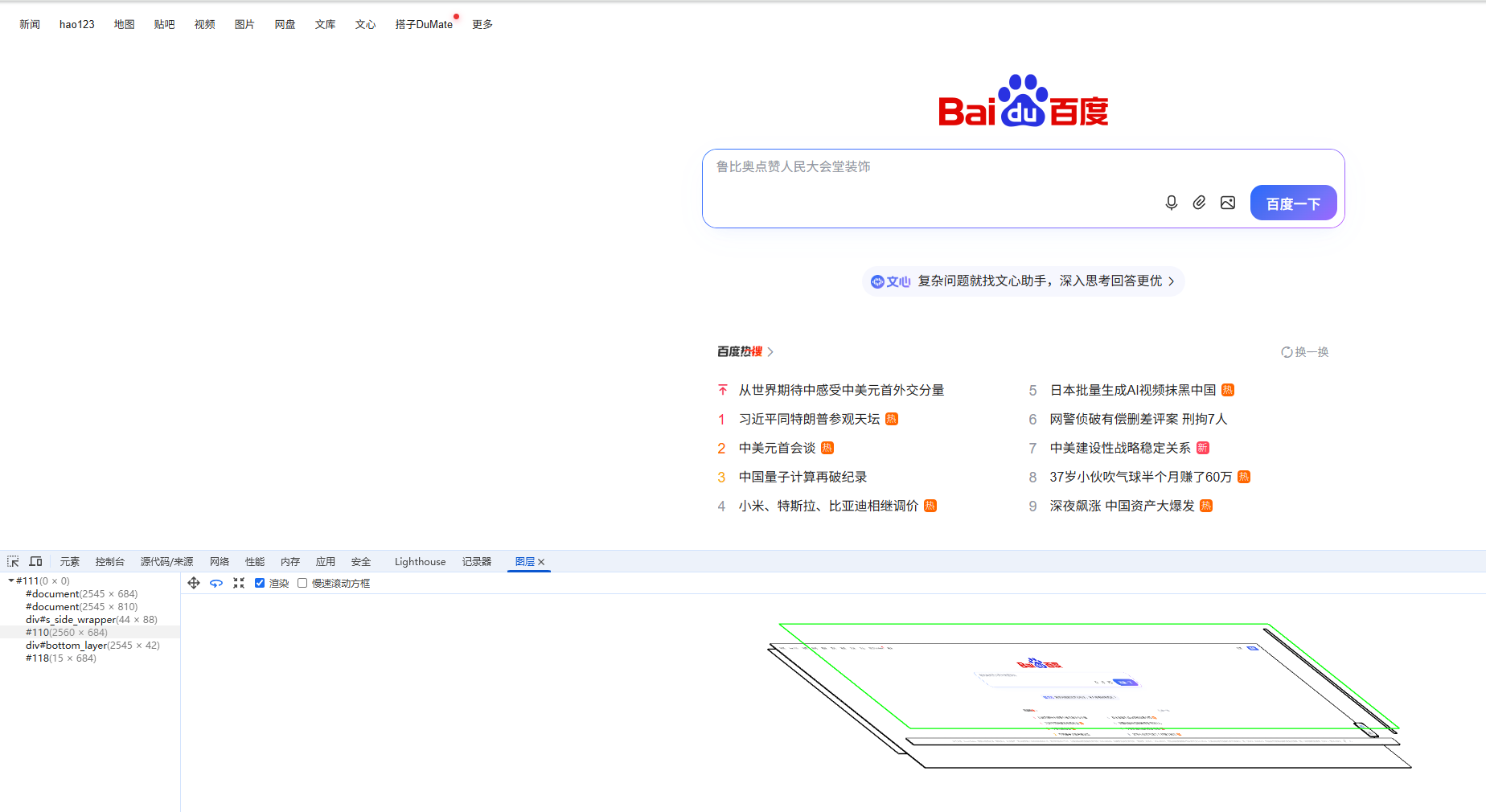Open the 更多 menu in top navigation
The width and height of the screenshot is (1486, 812).
pyautogui.click(x=482, y=24)
